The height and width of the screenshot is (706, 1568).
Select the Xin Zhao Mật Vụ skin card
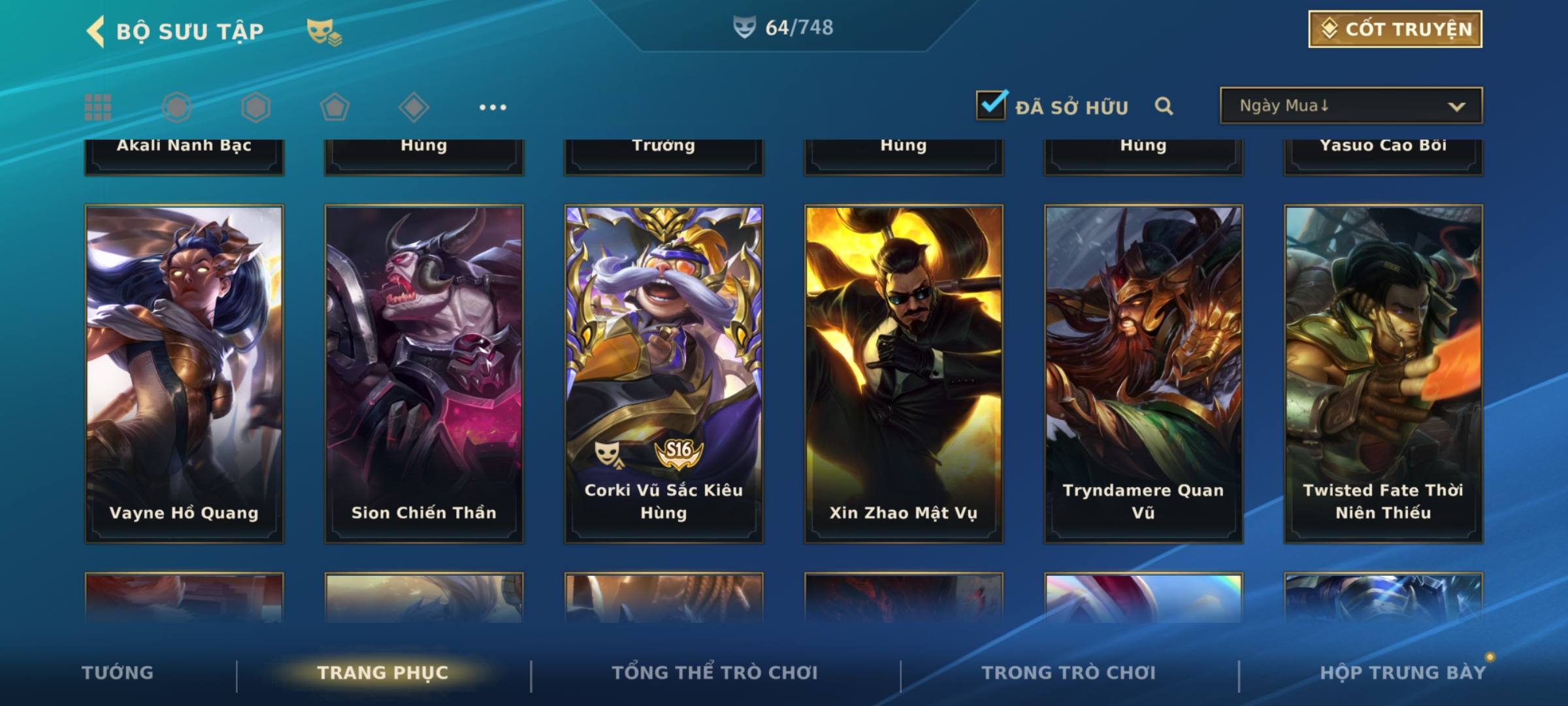[x=904, y=374]
